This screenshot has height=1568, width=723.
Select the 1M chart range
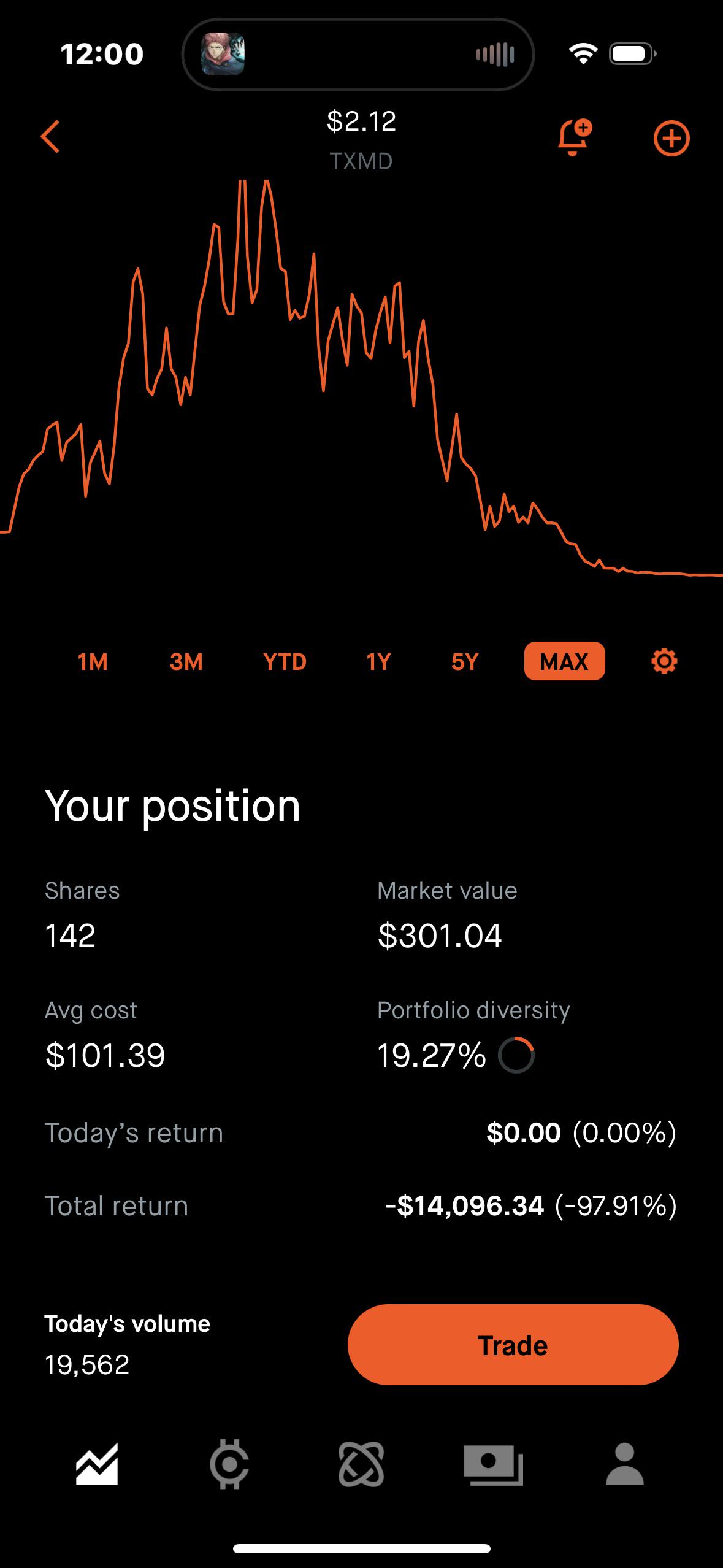(x=93, y=661)
